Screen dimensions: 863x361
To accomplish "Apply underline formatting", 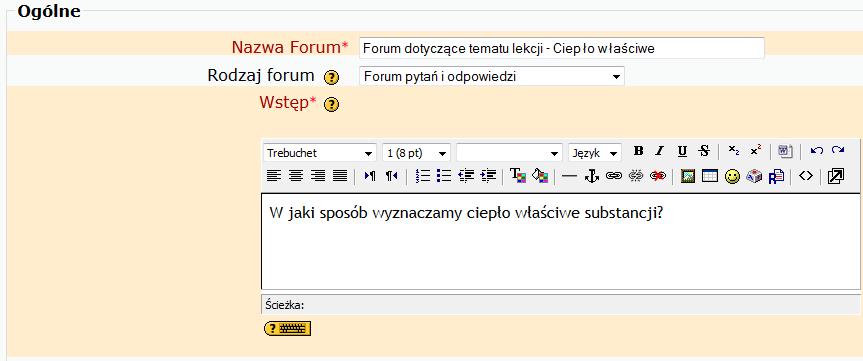I will (682, 151).
